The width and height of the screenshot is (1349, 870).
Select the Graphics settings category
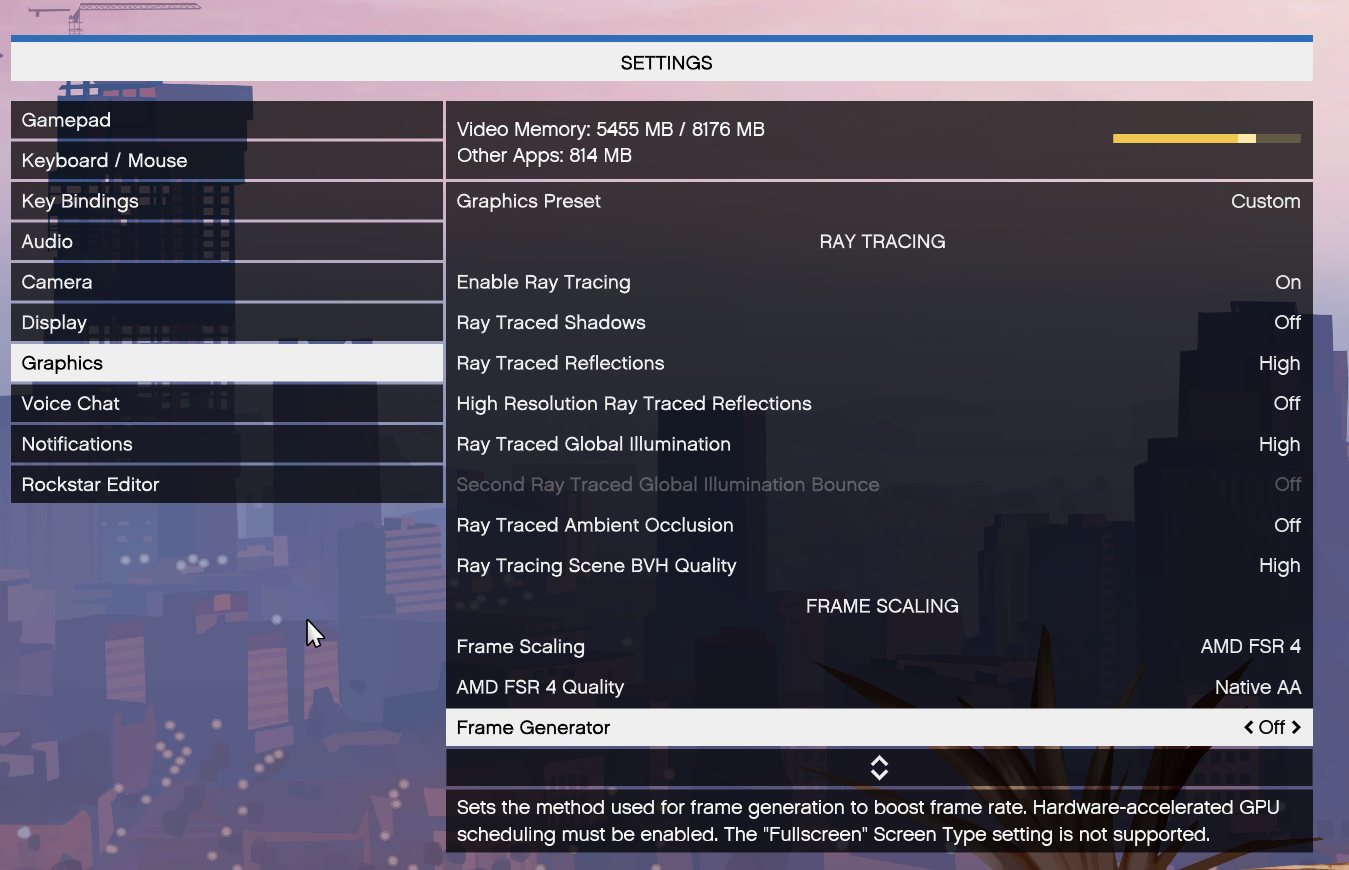point(227,363)
